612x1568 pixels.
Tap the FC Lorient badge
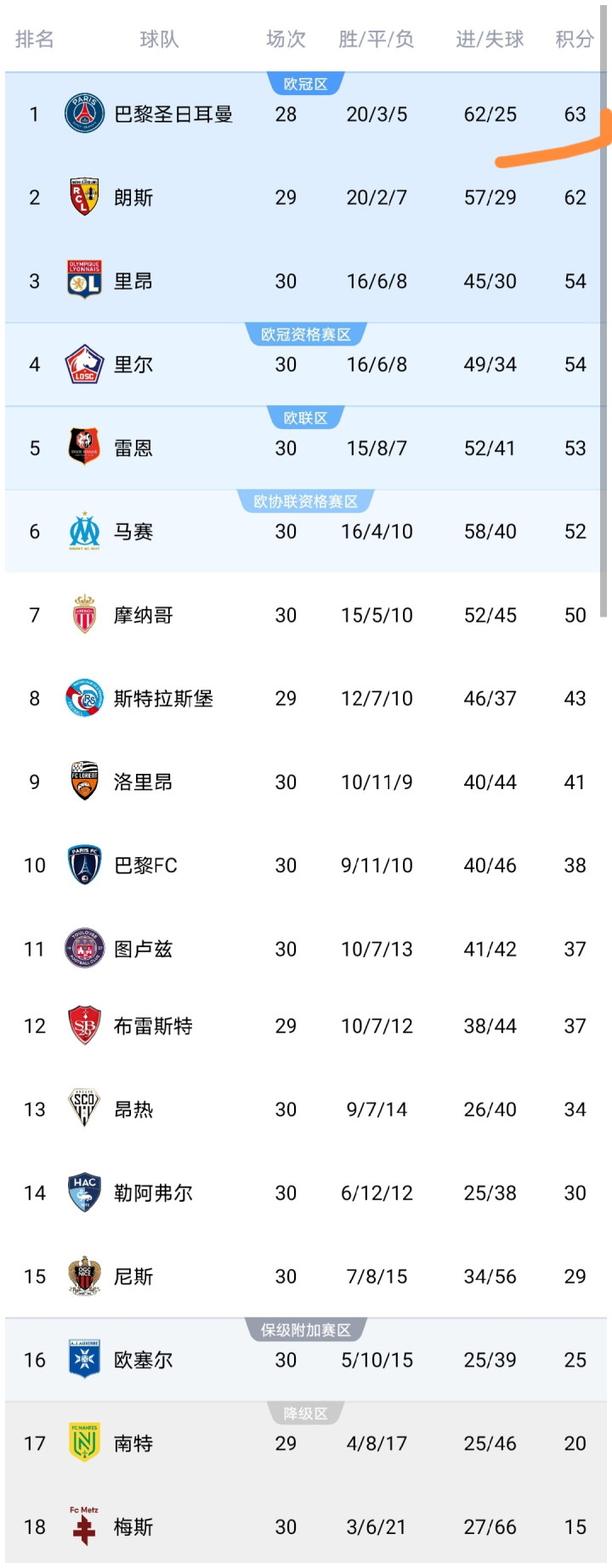tap(84, 781)
